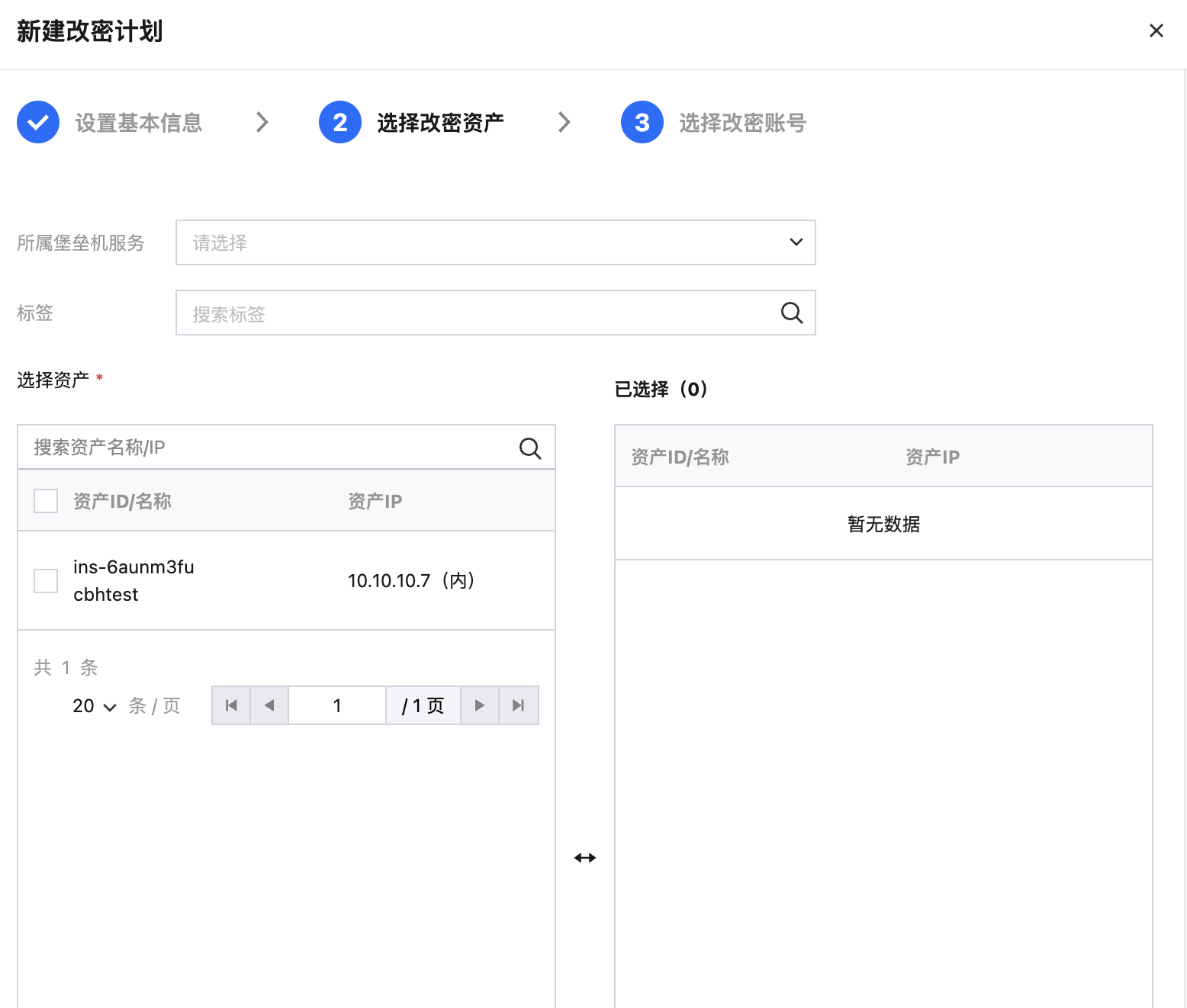Viewport: 1187px width, 1008px height.
Task: Click the transfer arrows between lists
Action: point(585,858)
